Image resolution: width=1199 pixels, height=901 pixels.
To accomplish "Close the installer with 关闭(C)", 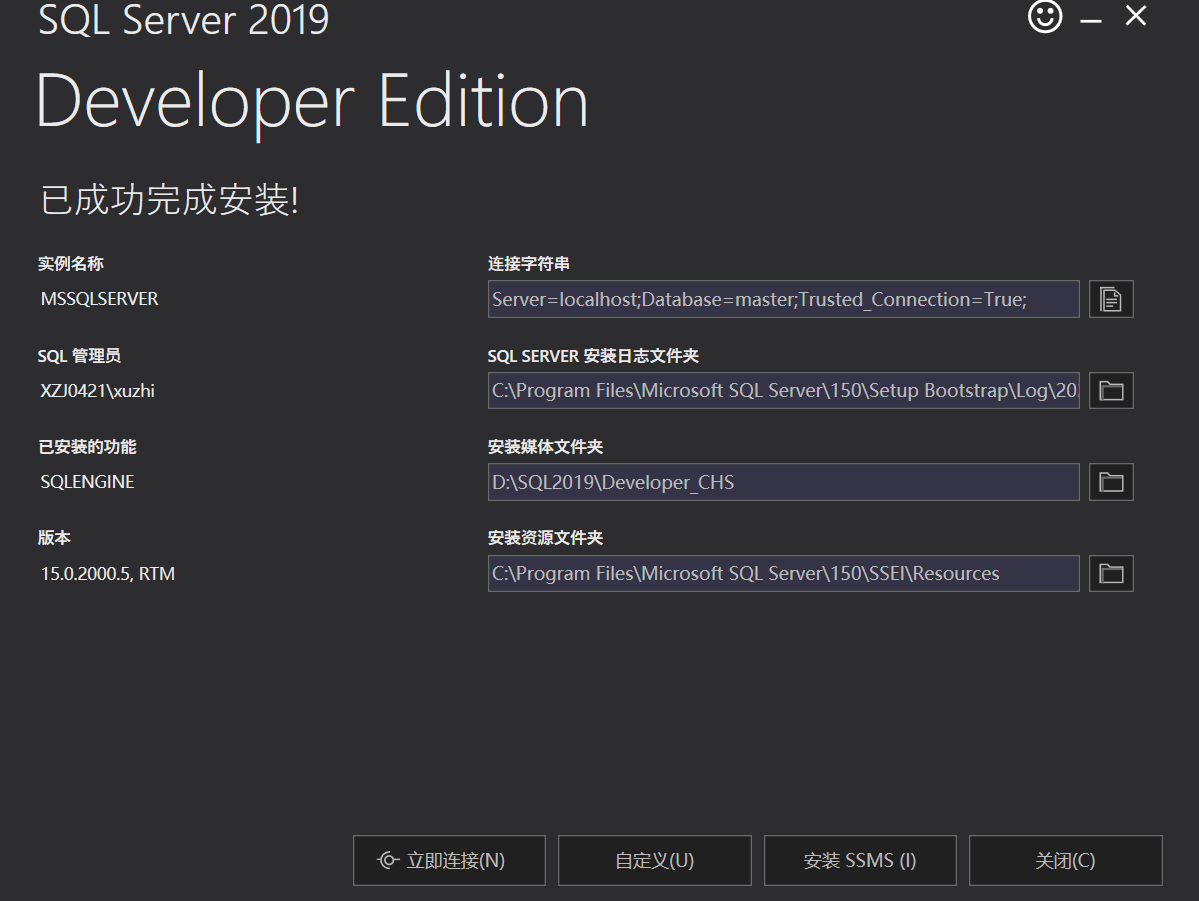I will [1065, 860].
